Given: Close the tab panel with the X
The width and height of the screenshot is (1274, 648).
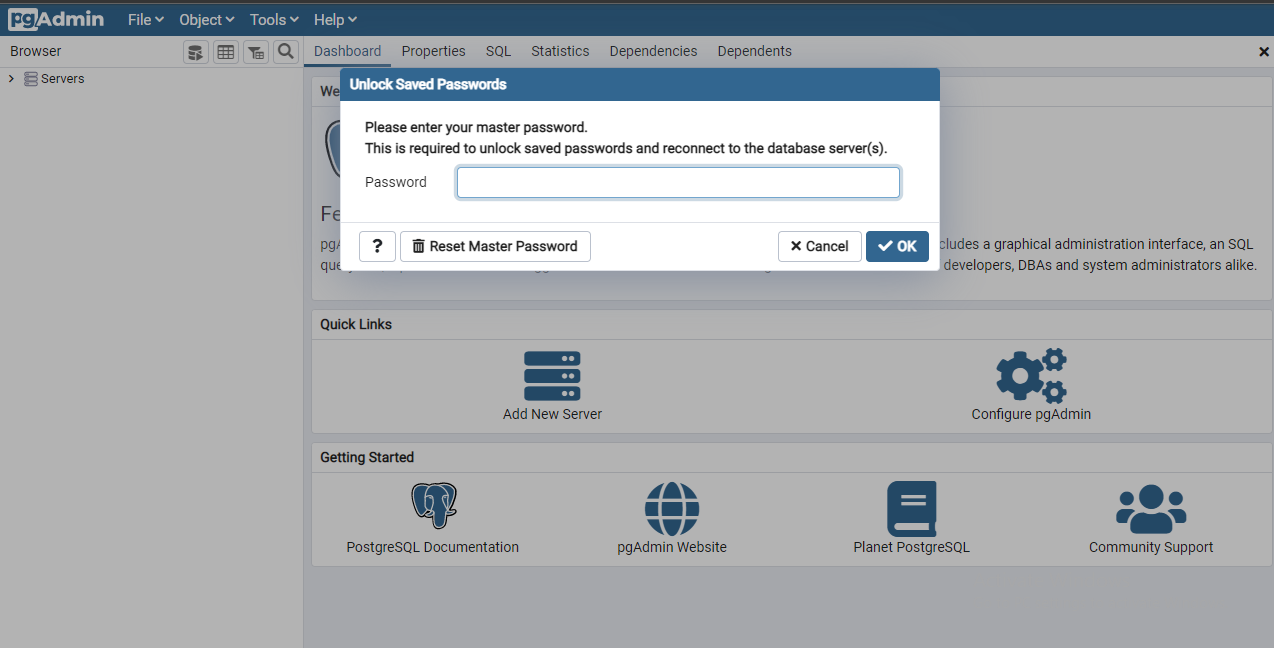Looking at the screenshot, I should [1263, 52].
